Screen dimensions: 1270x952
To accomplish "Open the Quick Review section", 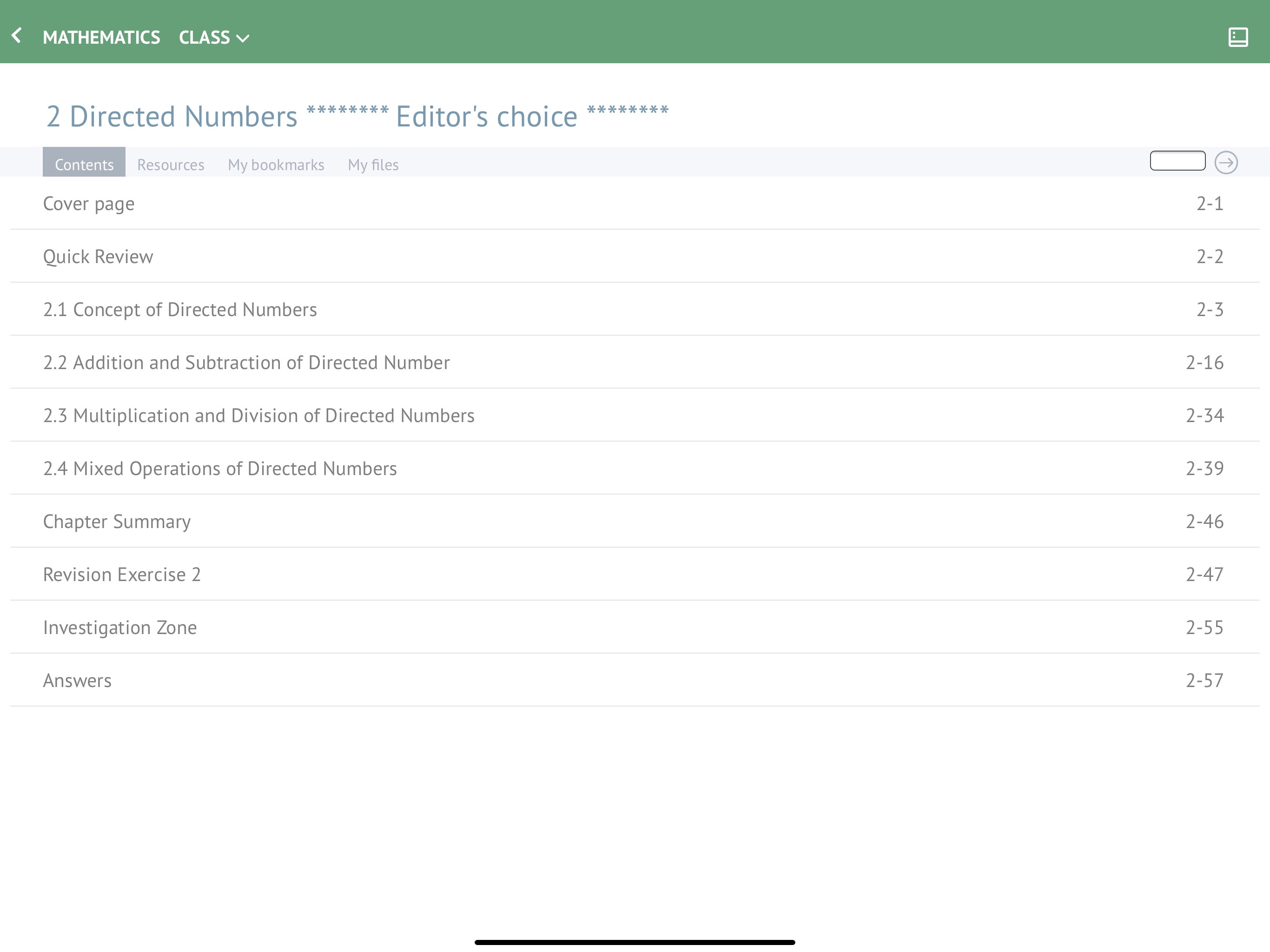I will click(98, 257).
